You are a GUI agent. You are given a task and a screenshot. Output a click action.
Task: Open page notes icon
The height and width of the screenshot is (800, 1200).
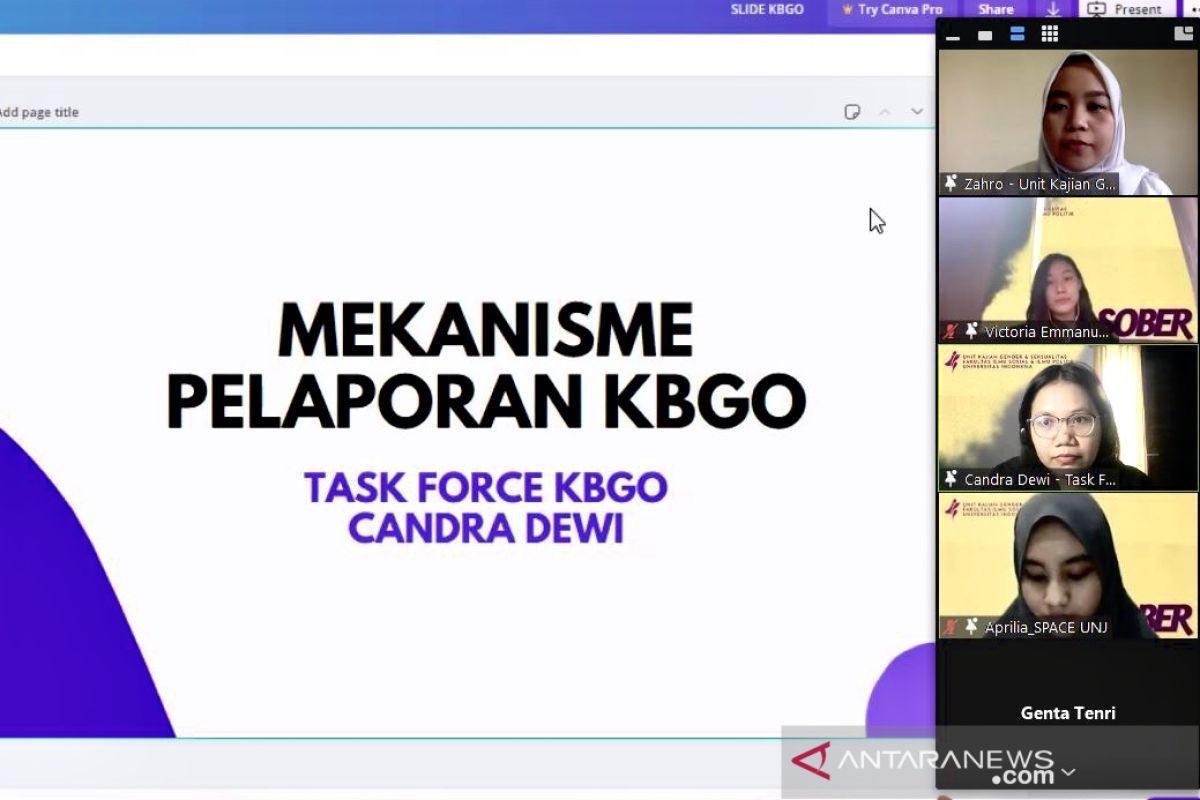click(x=852, y=112)
